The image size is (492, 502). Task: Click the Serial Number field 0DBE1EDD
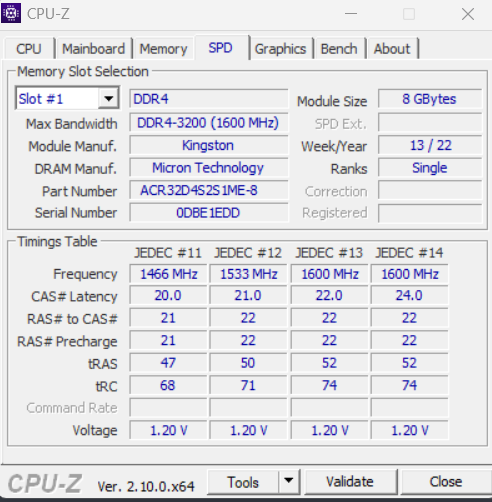tap(209, 213)
